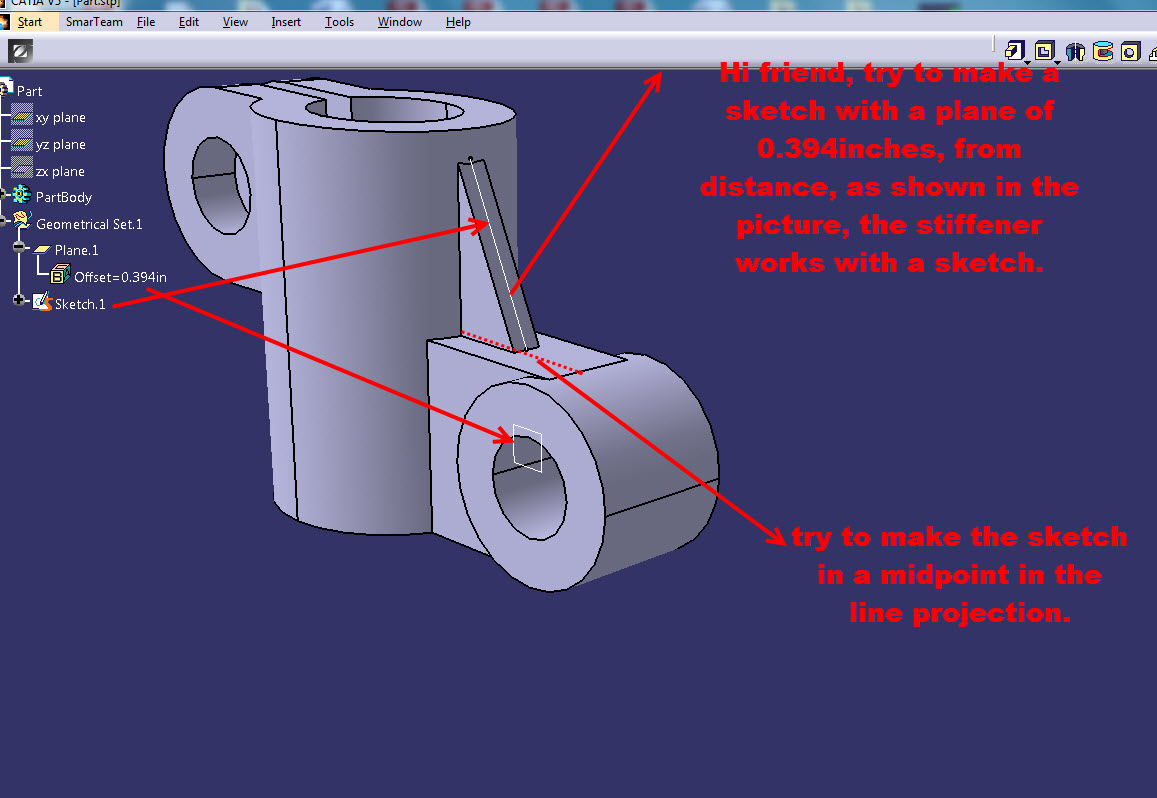Select the yz plane label
Viewport: 1157px width, 798px height.
pyautogui.click(x=61, y=144)
